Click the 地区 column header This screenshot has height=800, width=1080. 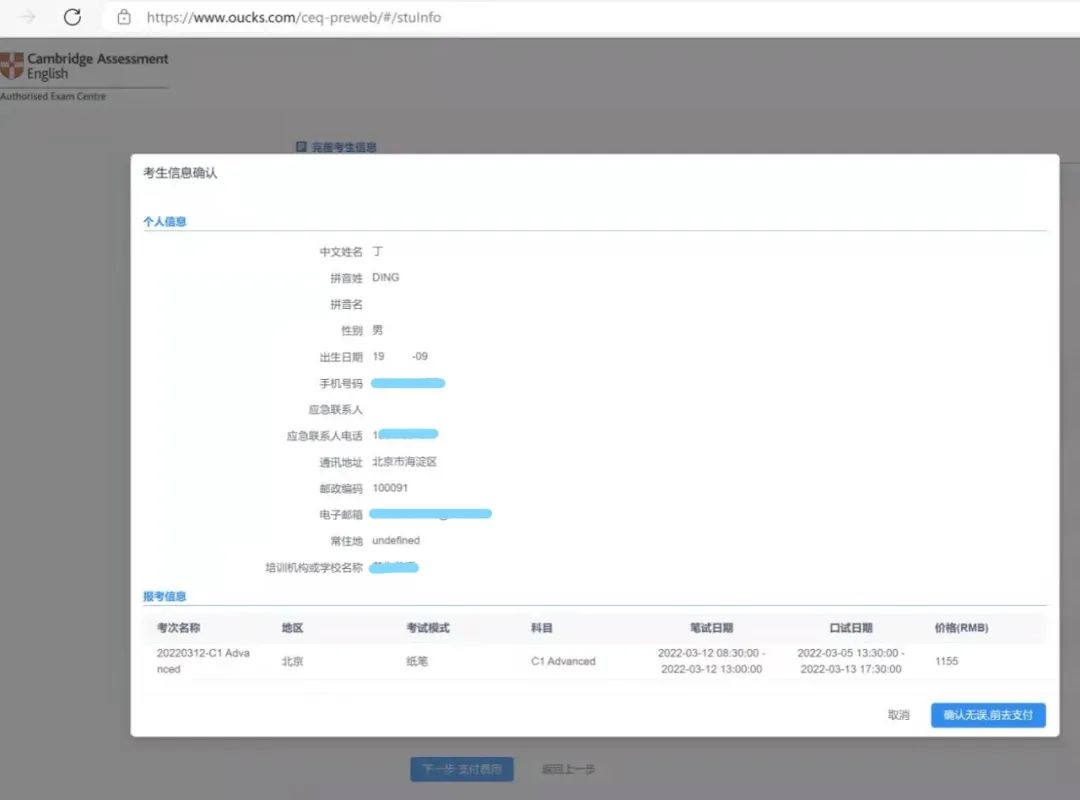293,628
